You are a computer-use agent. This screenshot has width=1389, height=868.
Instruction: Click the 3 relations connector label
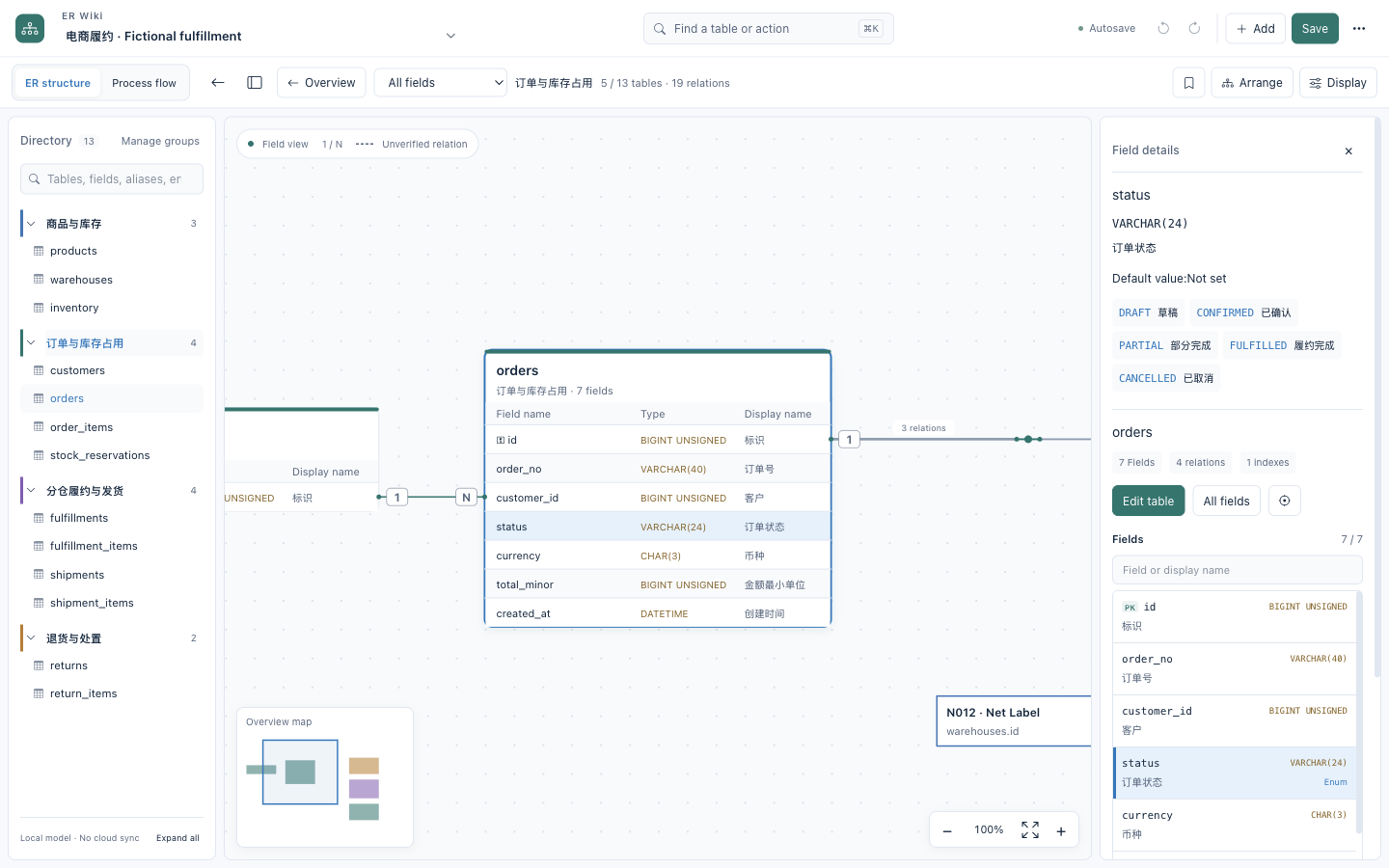point(923,428)
